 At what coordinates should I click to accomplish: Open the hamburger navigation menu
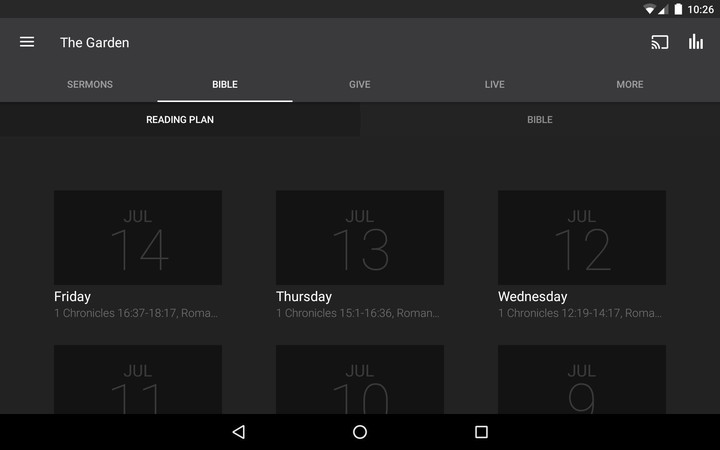27,42
